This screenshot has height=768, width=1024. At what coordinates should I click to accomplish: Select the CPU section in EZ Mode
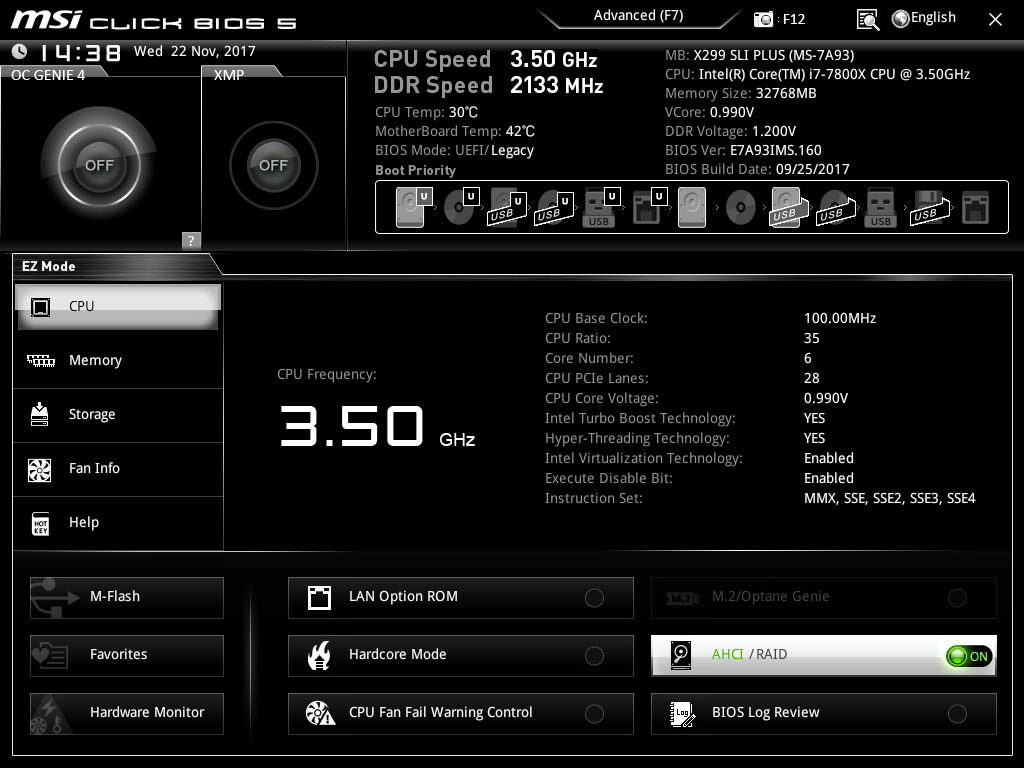pyautogui.click(x=118, y=306)
